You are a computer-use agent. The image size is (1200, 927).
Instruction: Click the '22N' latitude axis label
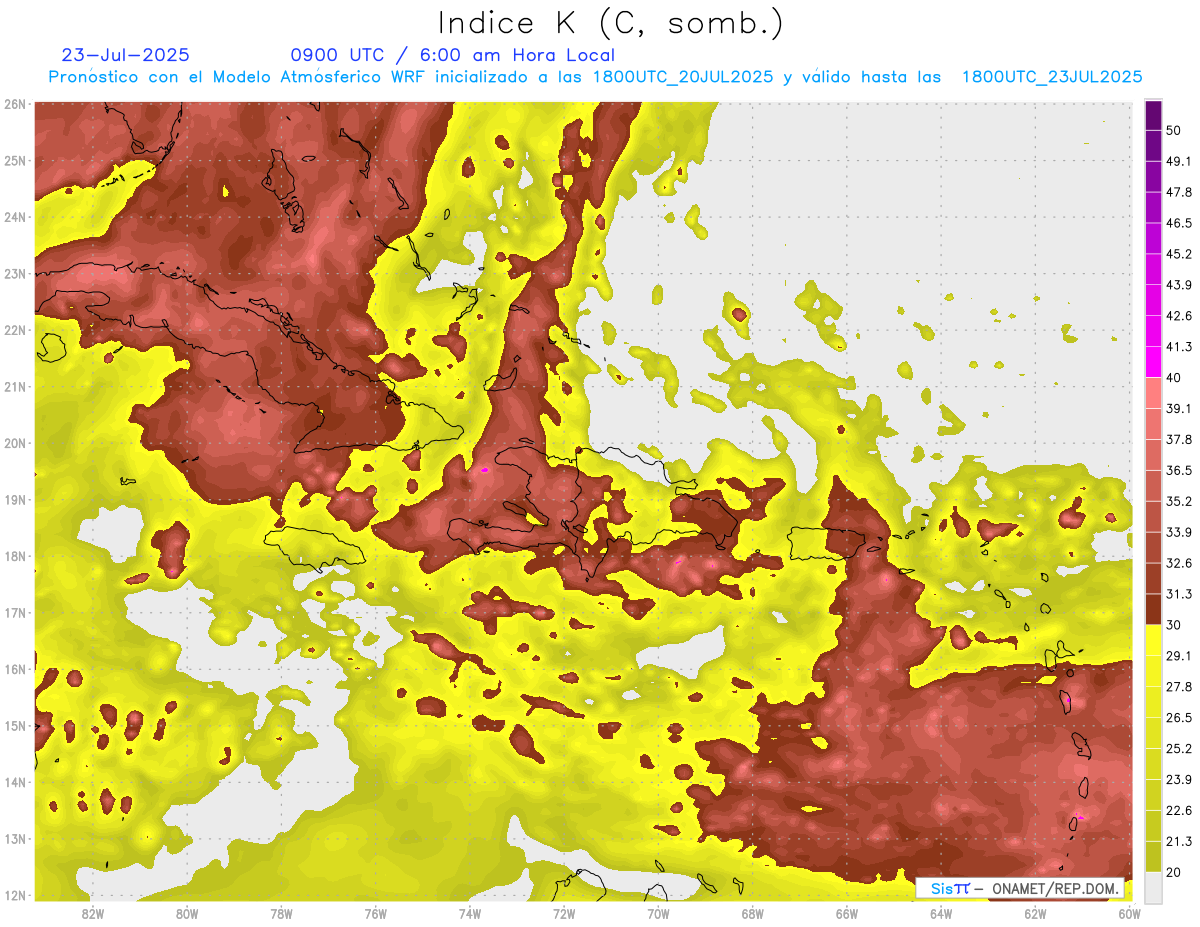(14, 329)
